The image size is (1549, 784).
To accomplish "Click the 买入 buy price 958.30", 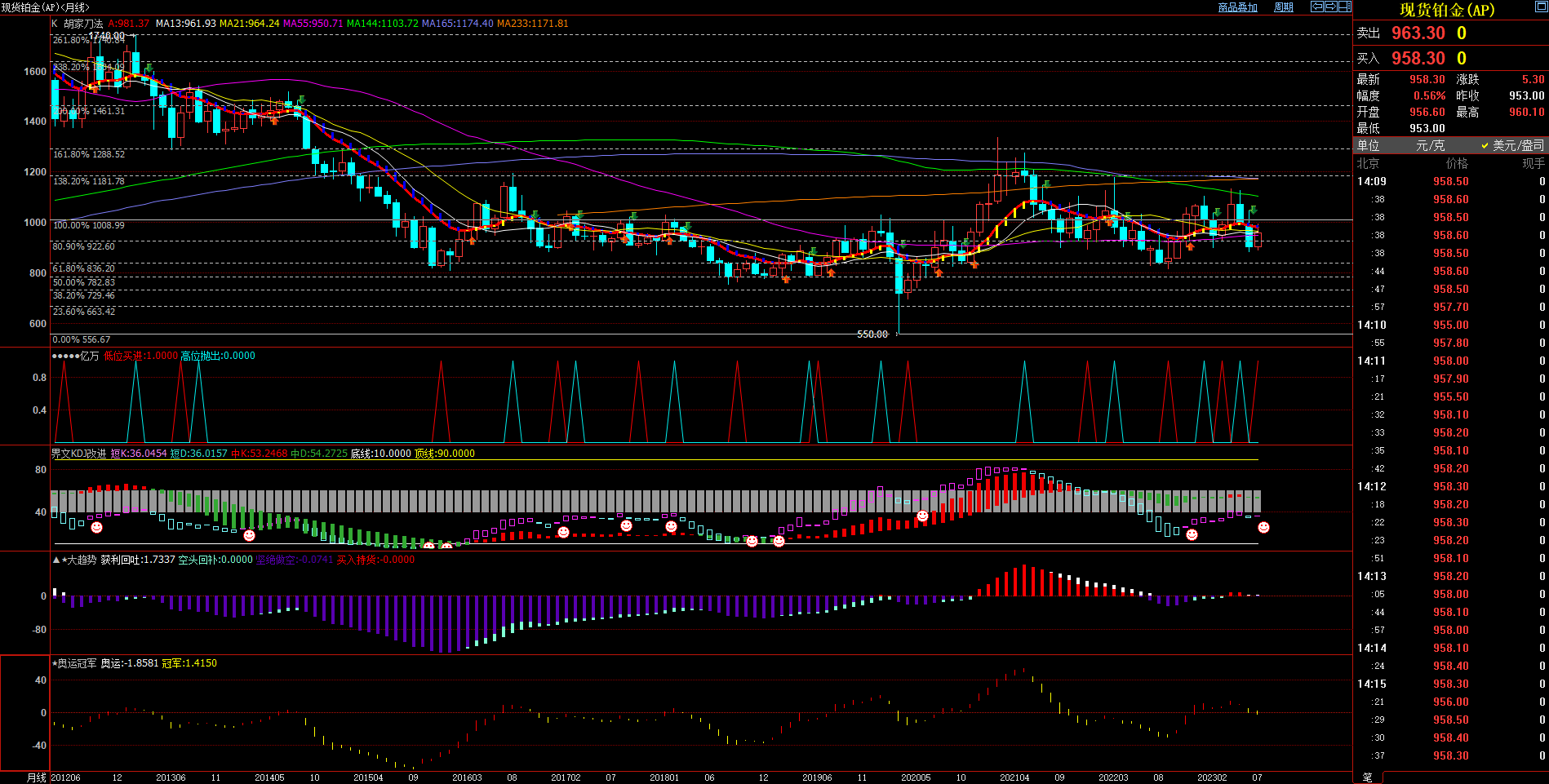I will [1418, 59].
